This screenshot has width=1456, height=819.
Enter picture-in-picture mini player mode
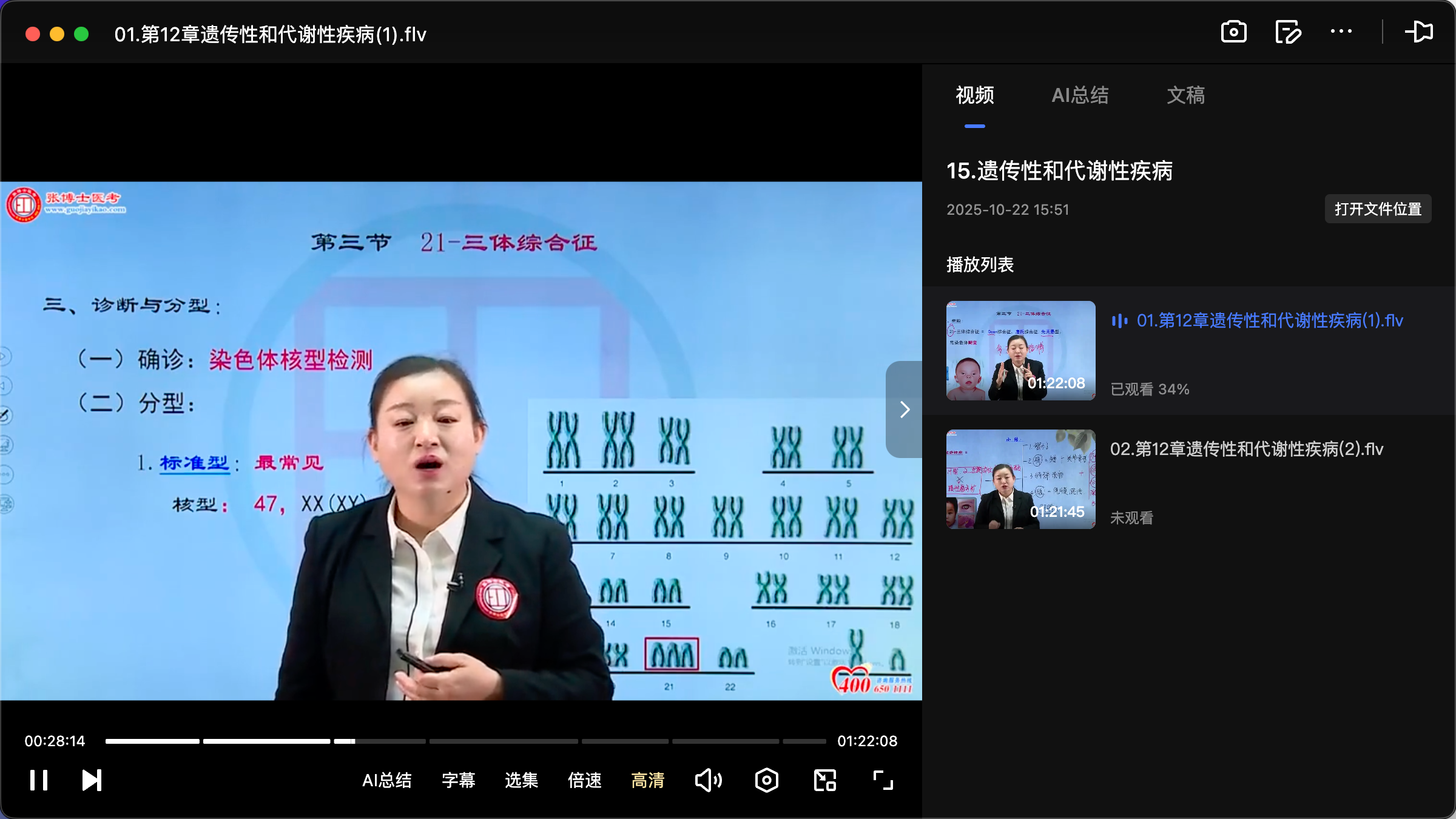click(x=824, y=780)
